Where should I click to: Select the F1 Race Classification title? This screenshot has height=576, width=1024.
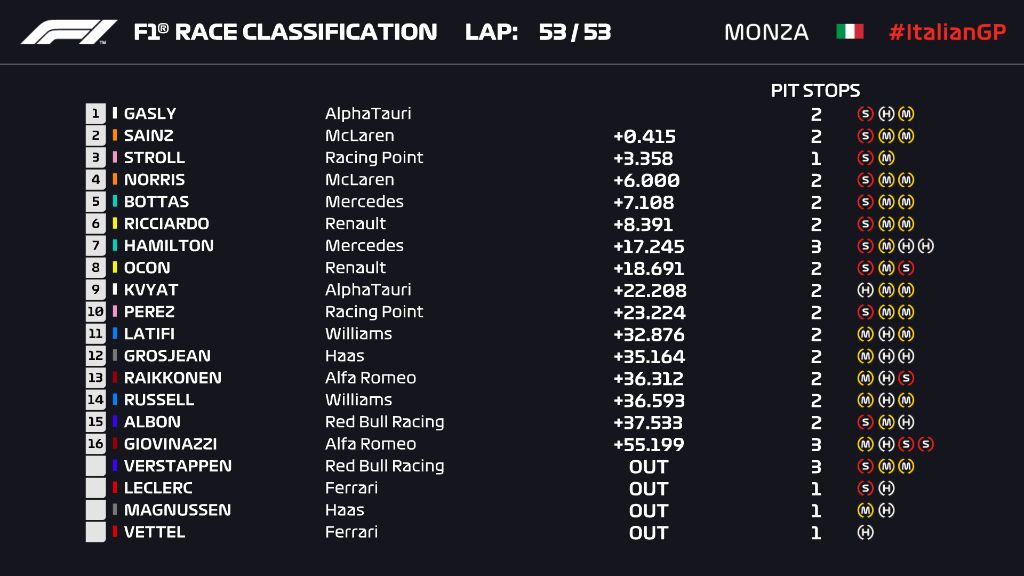tap(285, 32)
